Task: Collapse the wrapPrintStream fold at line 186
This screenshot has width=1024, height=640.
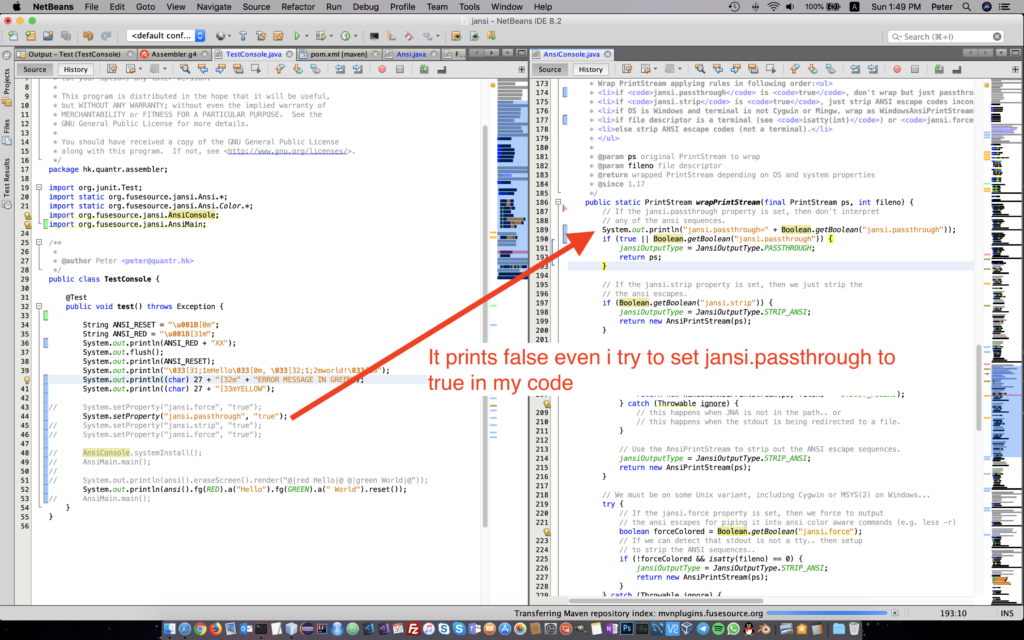Action: coord(558,202)
